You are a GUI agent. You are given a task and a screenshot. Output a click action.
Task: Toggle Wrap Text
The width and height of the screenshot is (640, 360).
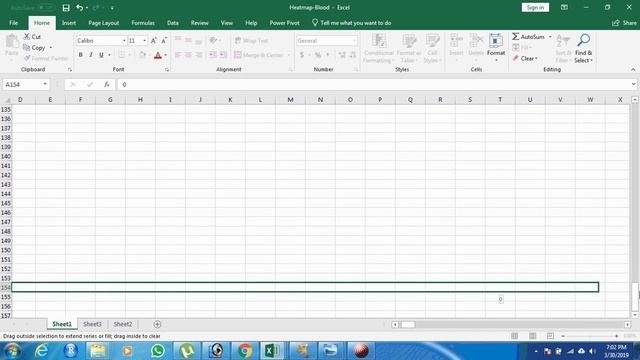(251, 41)
